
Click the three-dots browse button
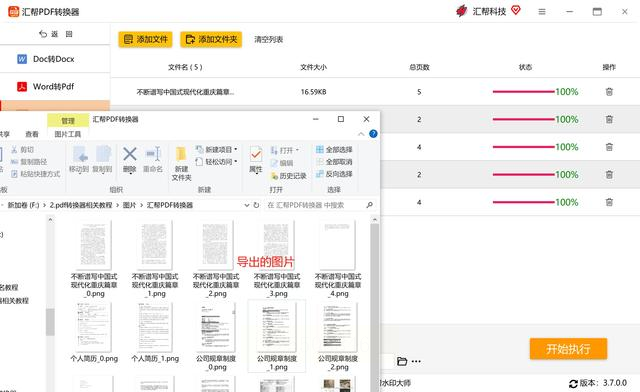(416, 361)
